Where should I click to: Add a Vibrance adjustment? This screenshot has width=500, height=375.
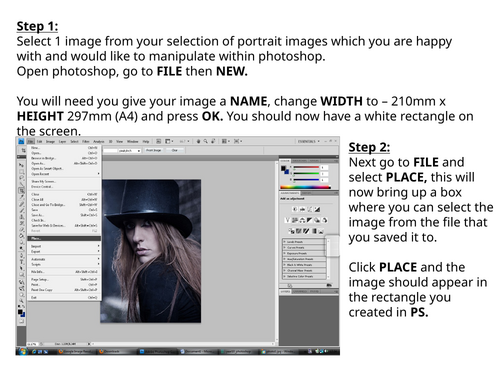287,220
